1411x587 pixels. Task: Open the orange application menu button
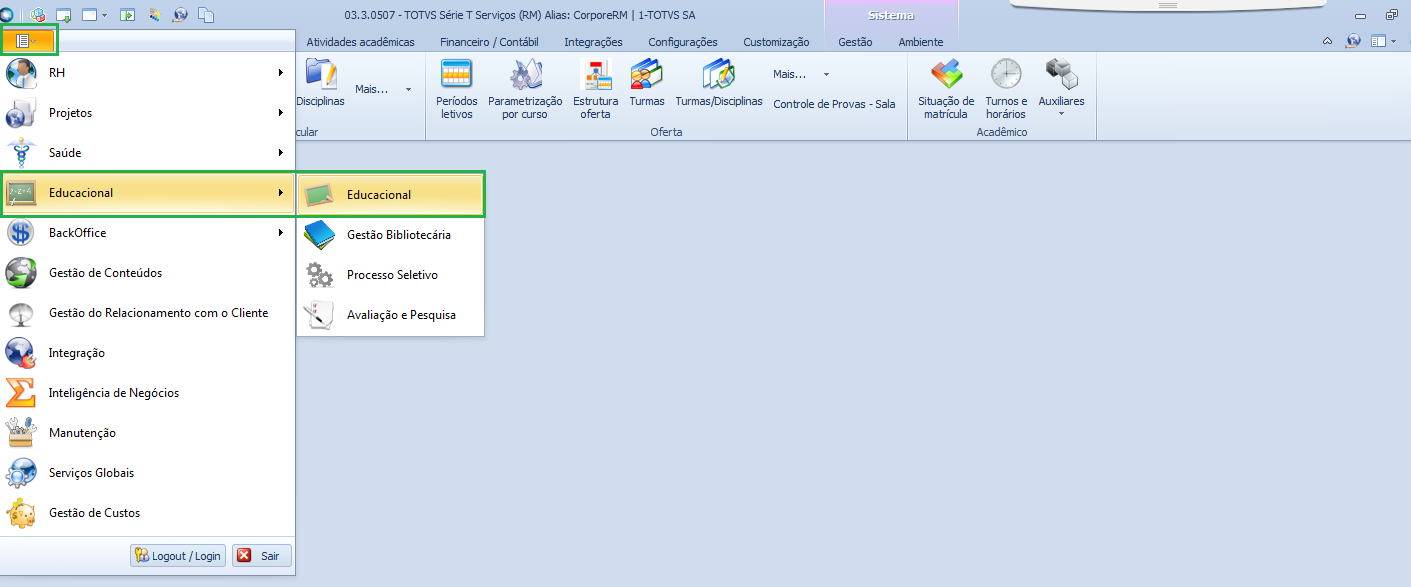pyautogui.click(x=29, y=41)
